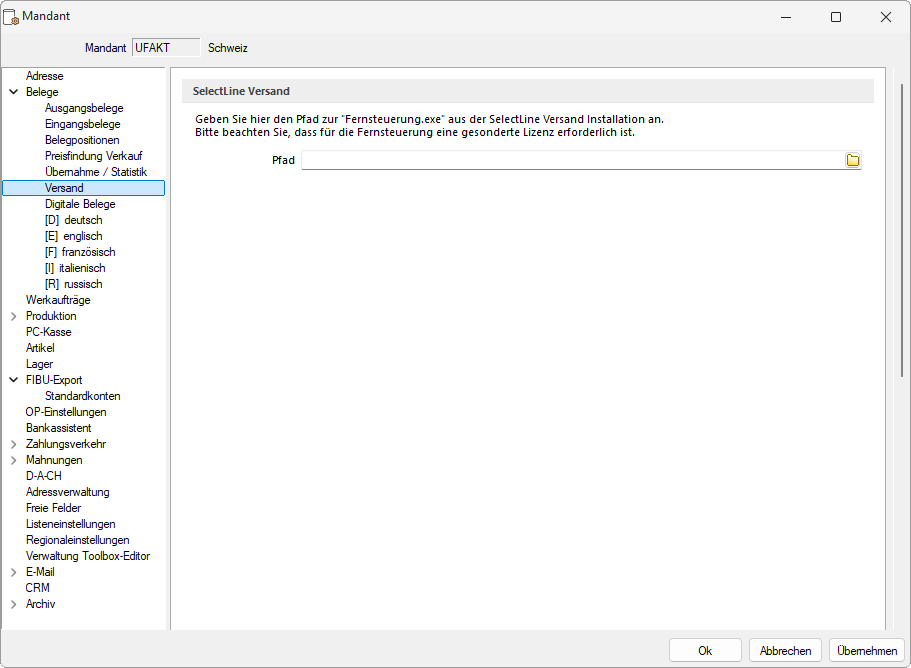Minimize the Mandant window
Image resolution: width=911 pixels, height=668 pixels.
[x=786, y=17]
